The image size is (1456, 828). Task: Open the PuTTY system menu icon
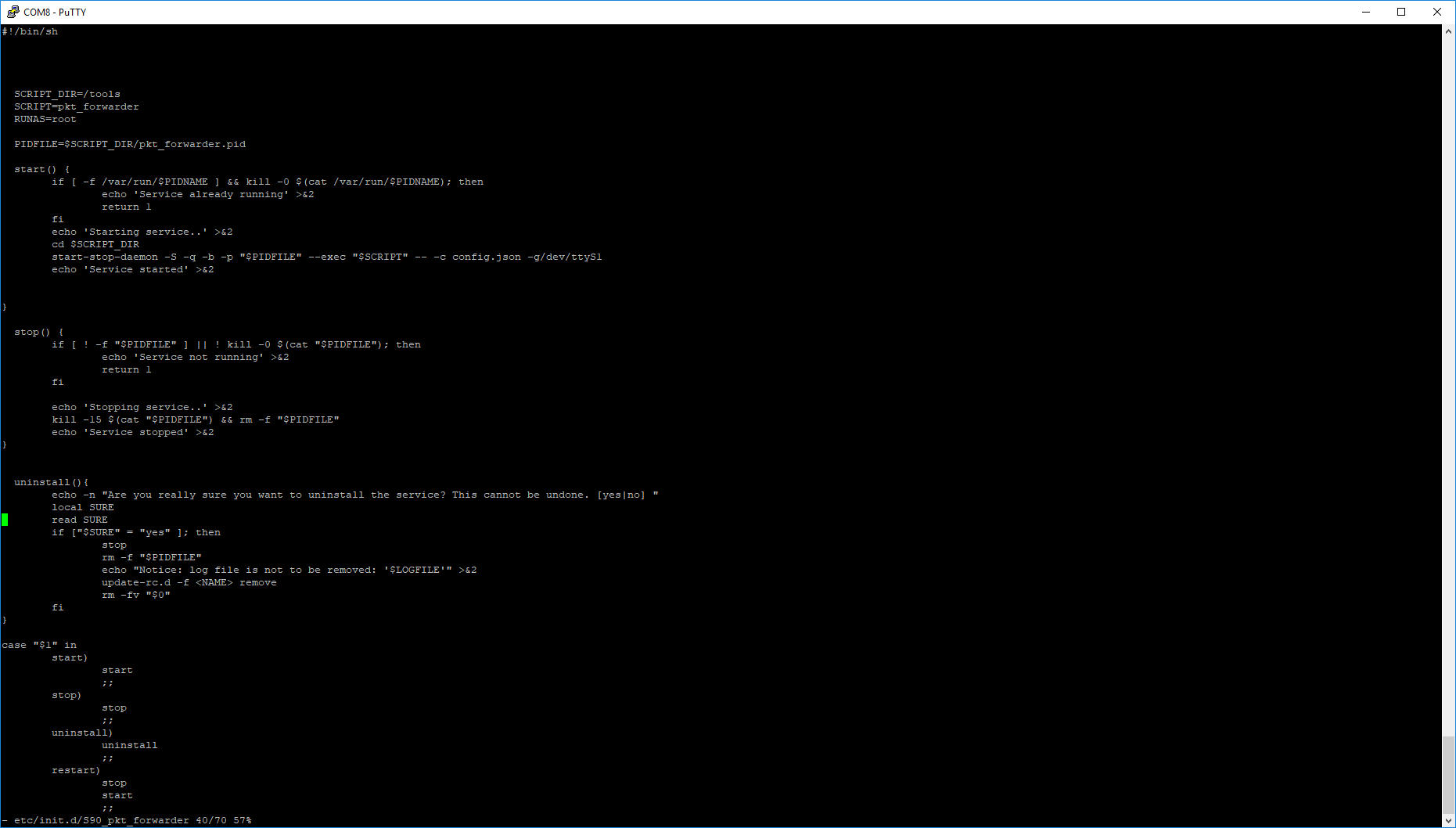coord(13,12)
